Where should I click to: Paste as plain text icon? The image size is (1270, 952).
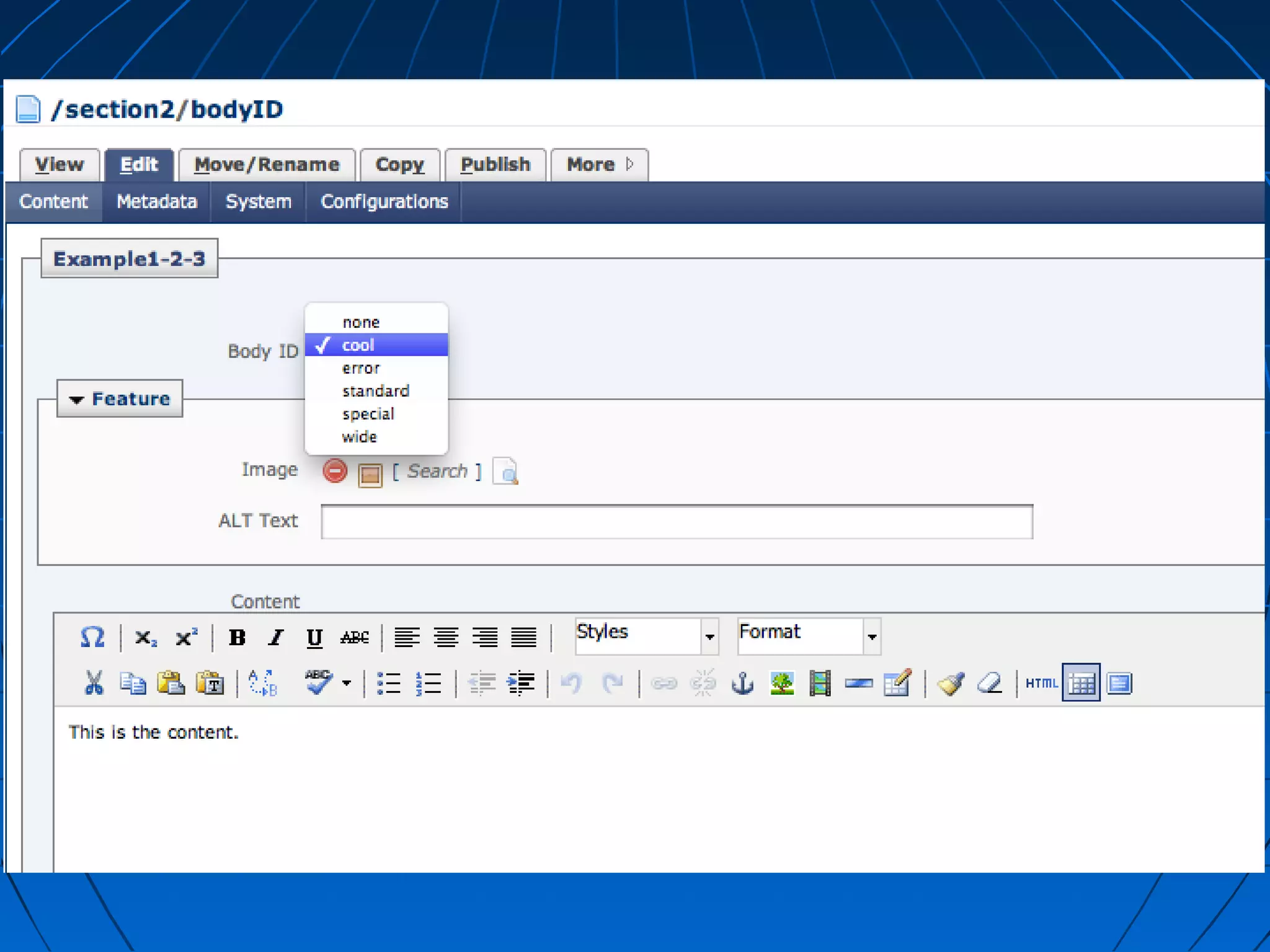pos(210,683)
